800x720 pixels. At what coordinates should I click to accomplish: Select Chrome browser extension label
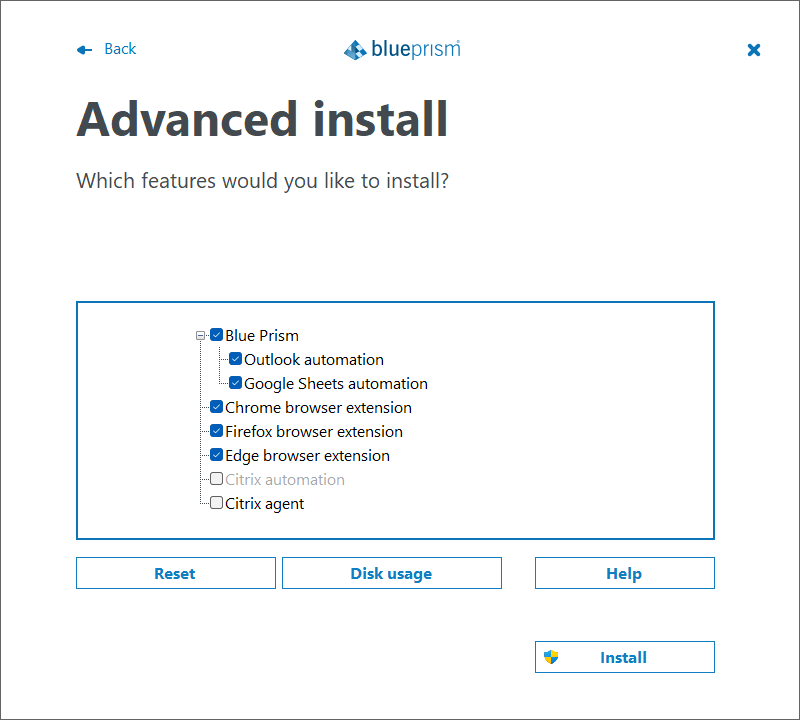318,408
